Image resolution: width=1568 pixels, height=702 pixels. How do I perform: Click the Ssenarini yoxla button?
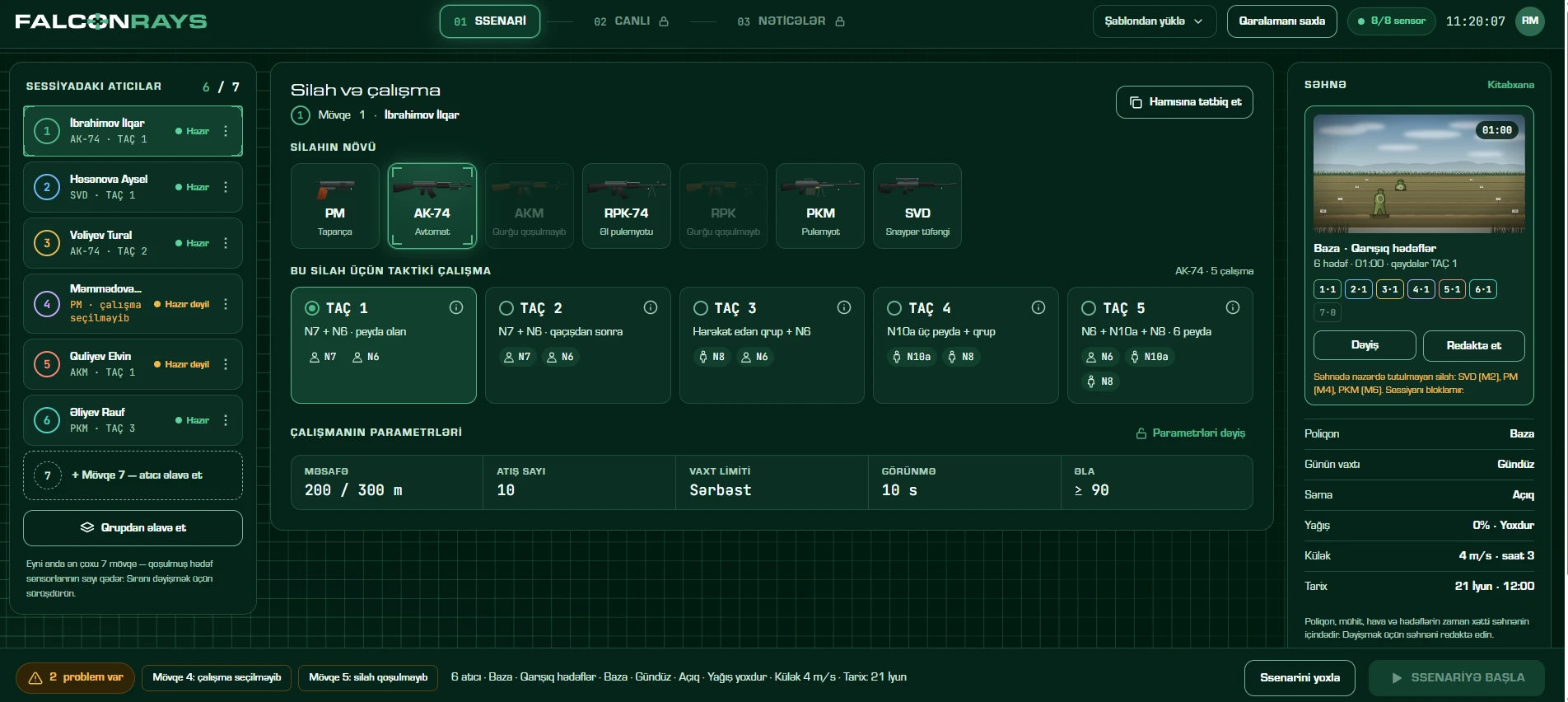(x=1300, y=678)
